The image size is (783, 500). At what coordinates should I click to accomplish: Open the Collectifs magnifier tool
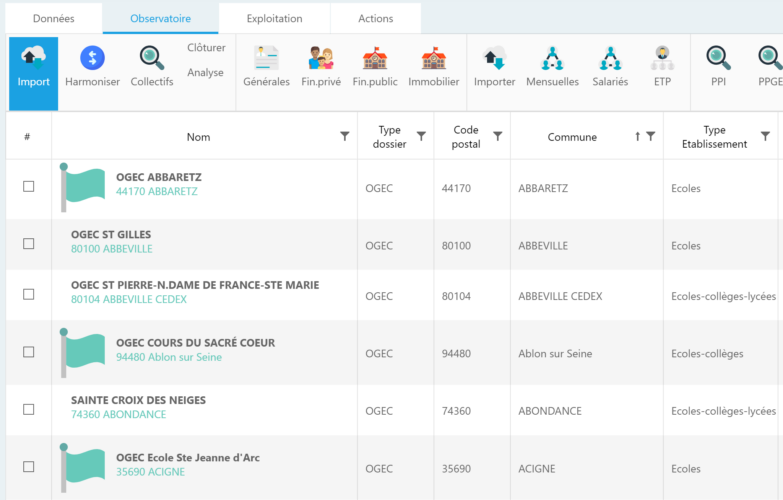[152, 66]
